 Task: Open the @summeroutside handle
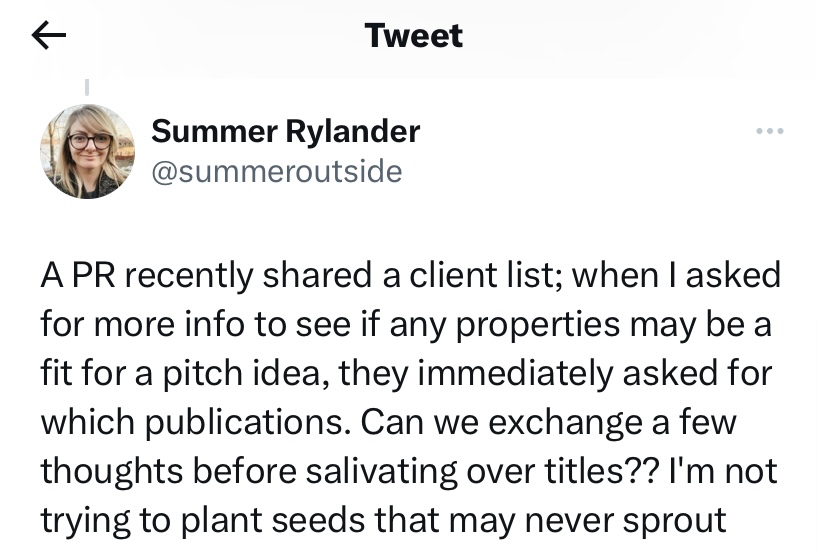click(x=276, y=171)
